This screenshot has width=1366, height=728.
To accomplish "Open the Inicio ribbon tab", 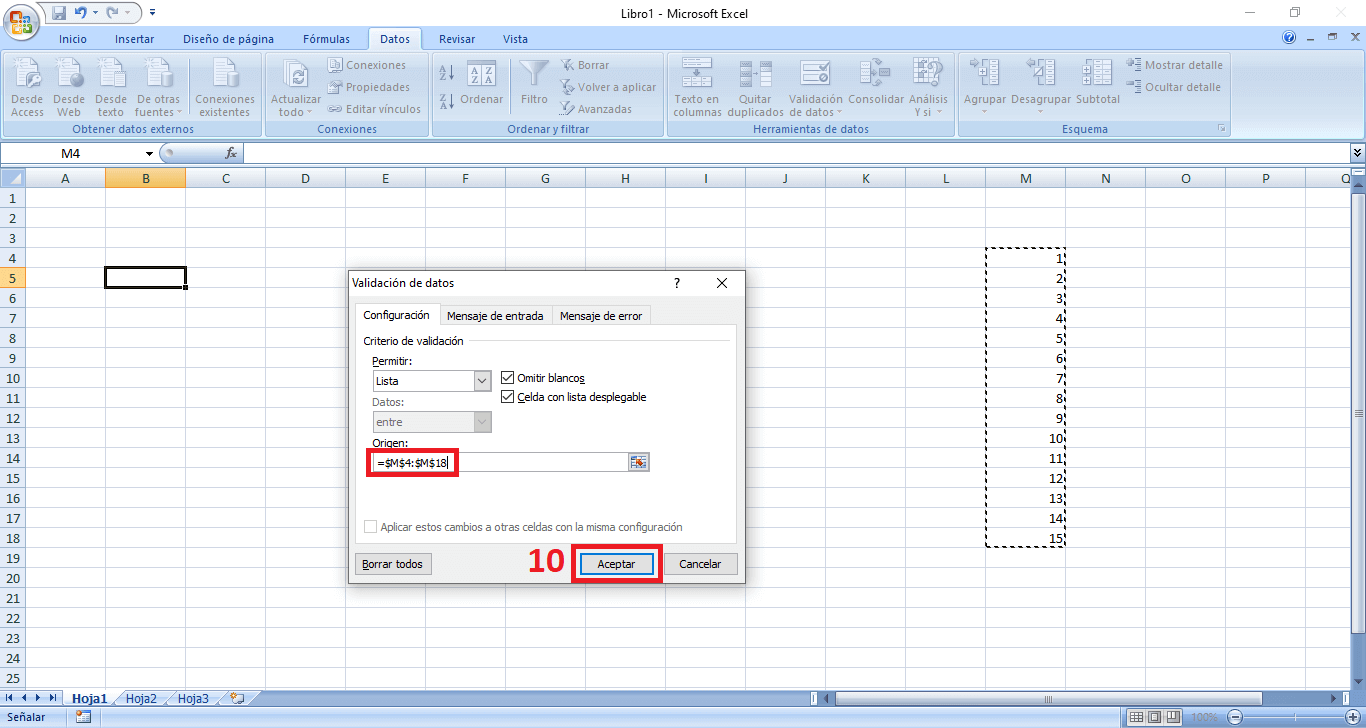I will (x=73, y=39).
